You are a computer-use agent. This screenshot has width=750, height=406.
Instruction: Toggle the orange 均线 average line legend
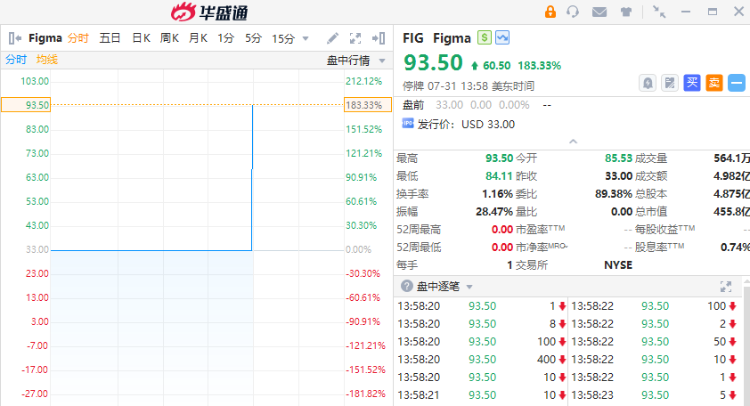[x=47, y=59]
